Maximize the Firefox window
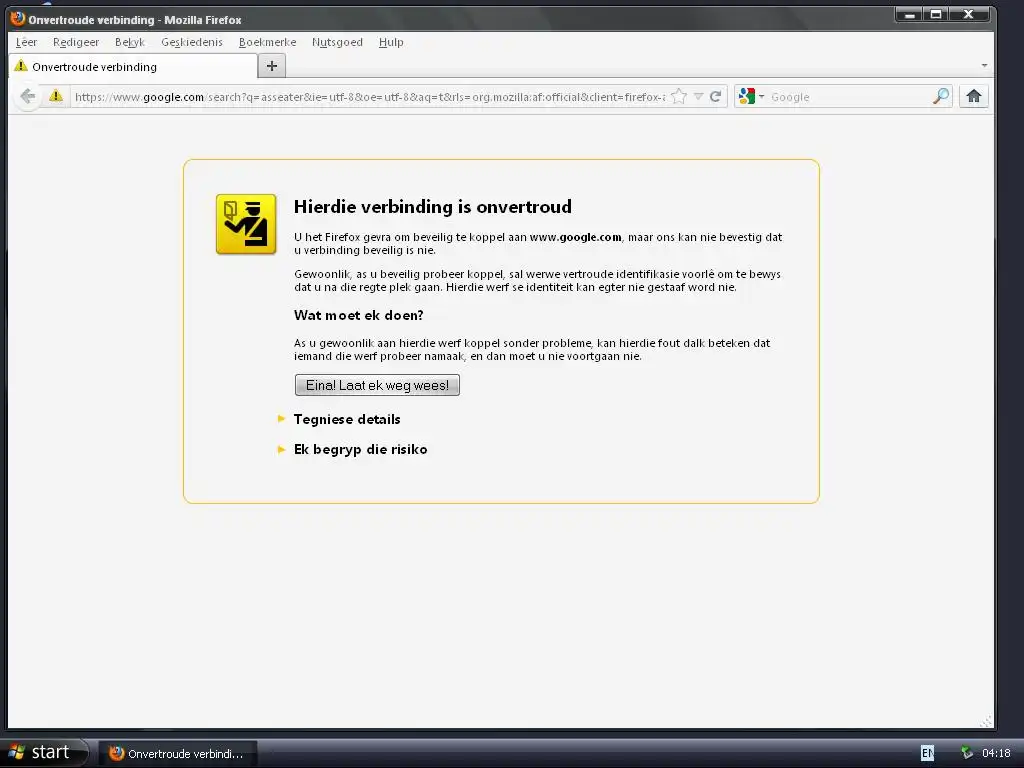The height and width of the screenshot is (768, 1024). point(935,14)
